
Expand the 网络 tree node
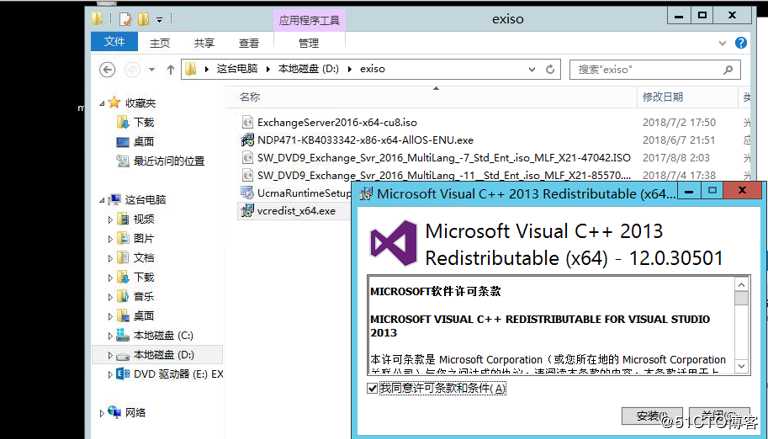click(101, 413)
